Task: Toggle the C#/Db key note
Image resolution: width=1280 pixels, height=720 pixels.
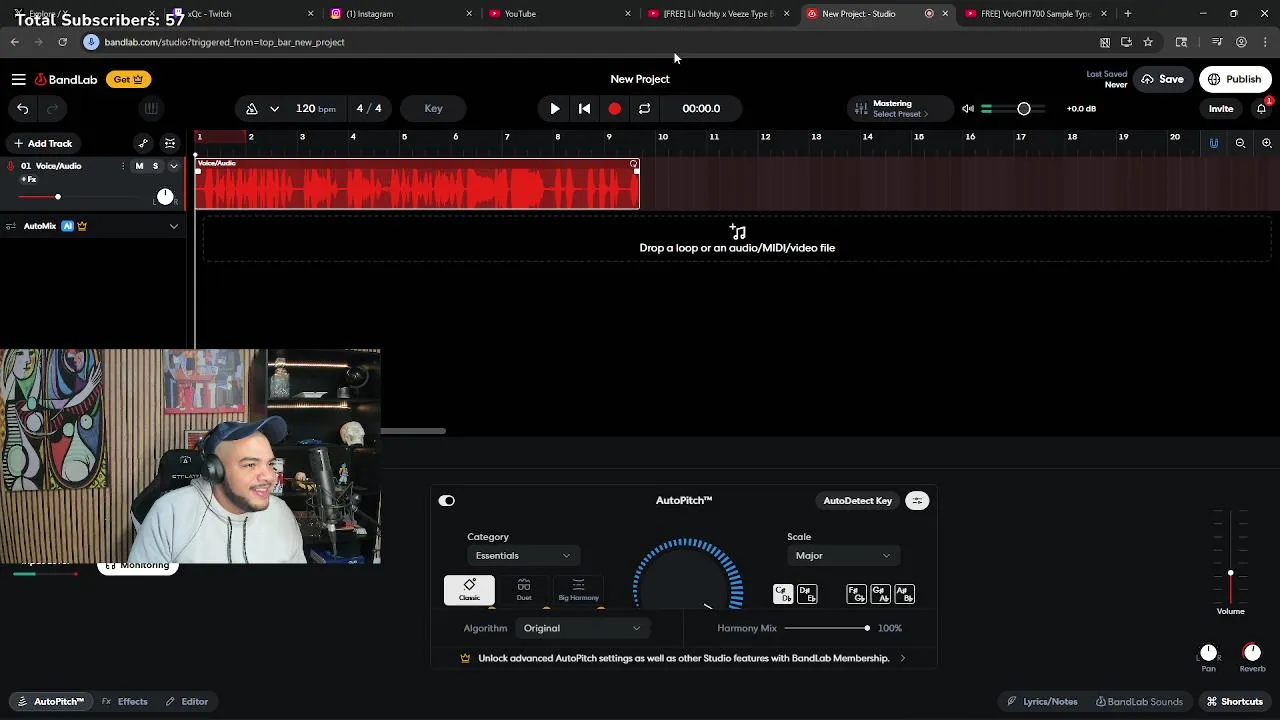Action: tap(783, 595)
